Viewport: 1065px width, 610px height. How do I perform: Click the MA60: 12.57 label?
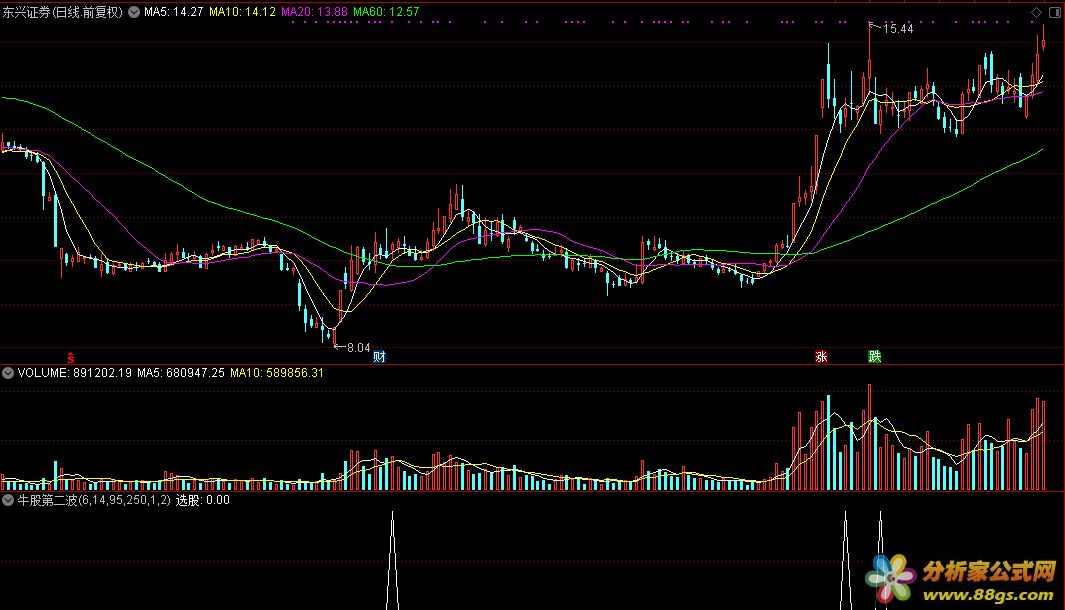click(x=386, y=12)
